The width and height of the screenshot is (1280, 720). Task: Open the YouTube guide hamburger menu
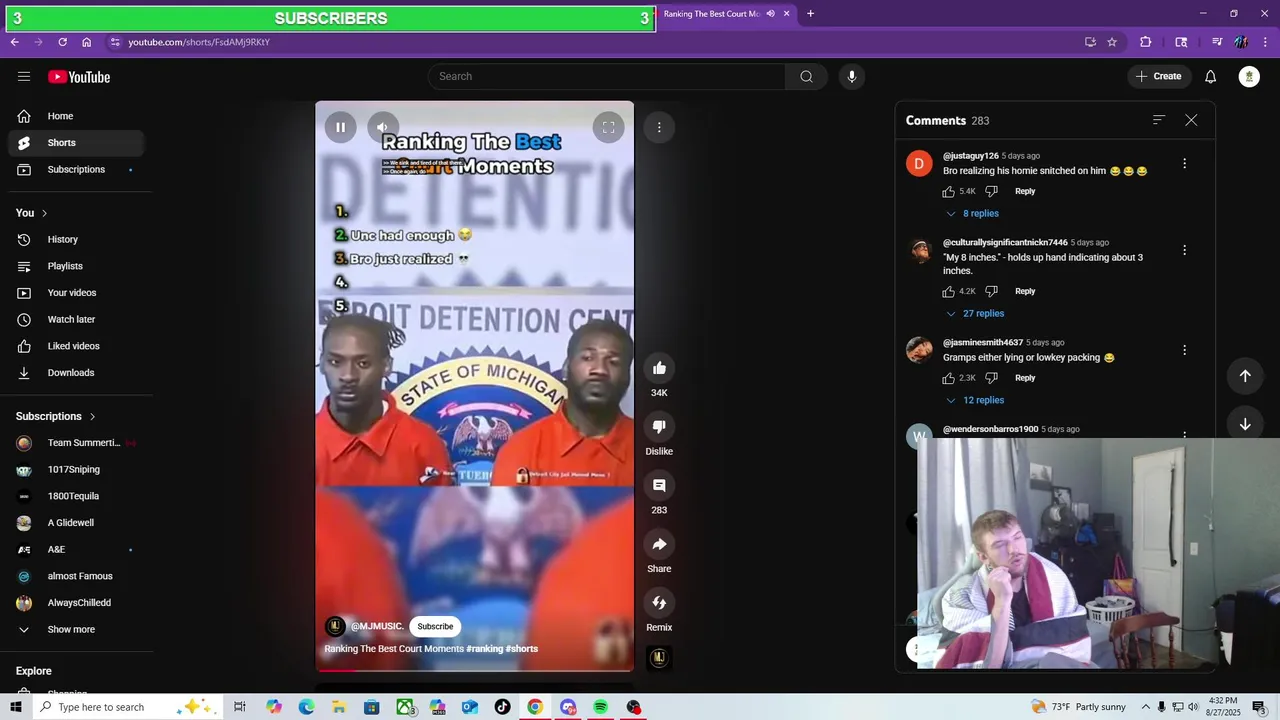click(24, 77)
